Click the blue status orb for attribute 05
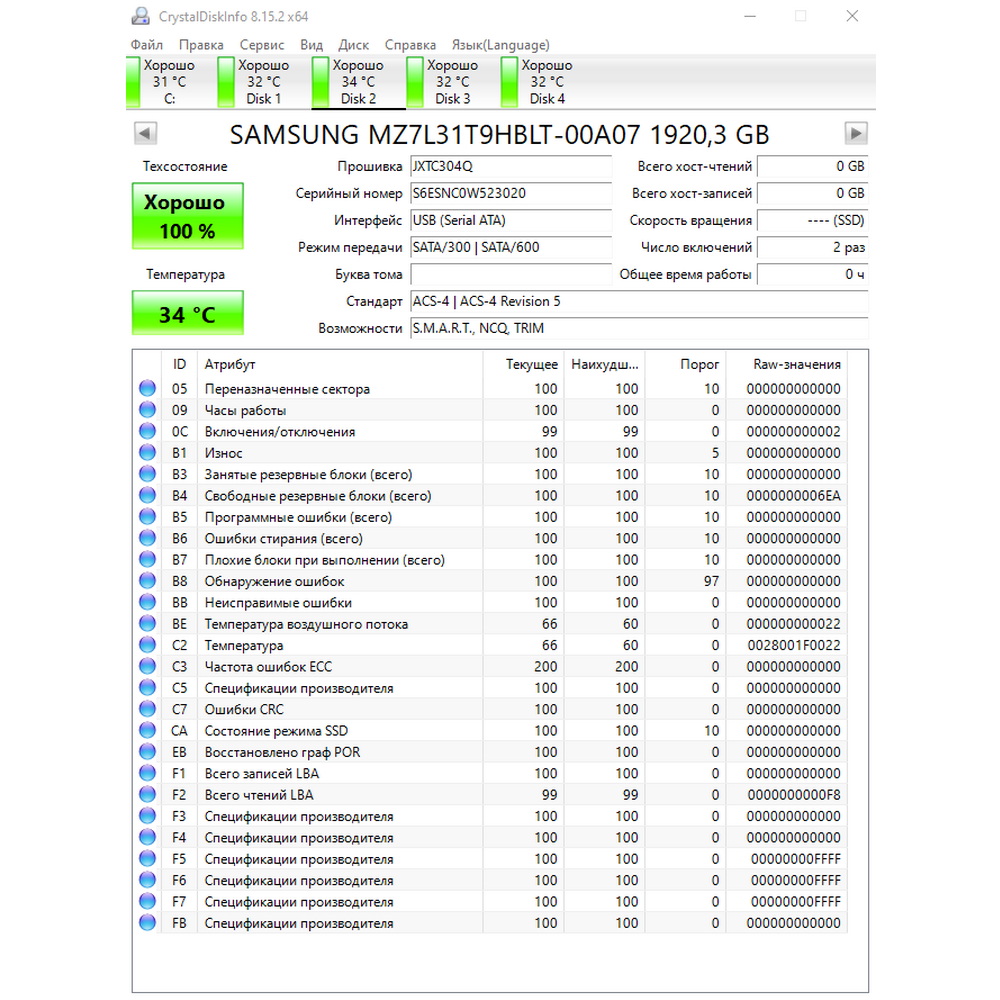The height and width of the screenshot is (1000, 1000). tap(147, 388)
